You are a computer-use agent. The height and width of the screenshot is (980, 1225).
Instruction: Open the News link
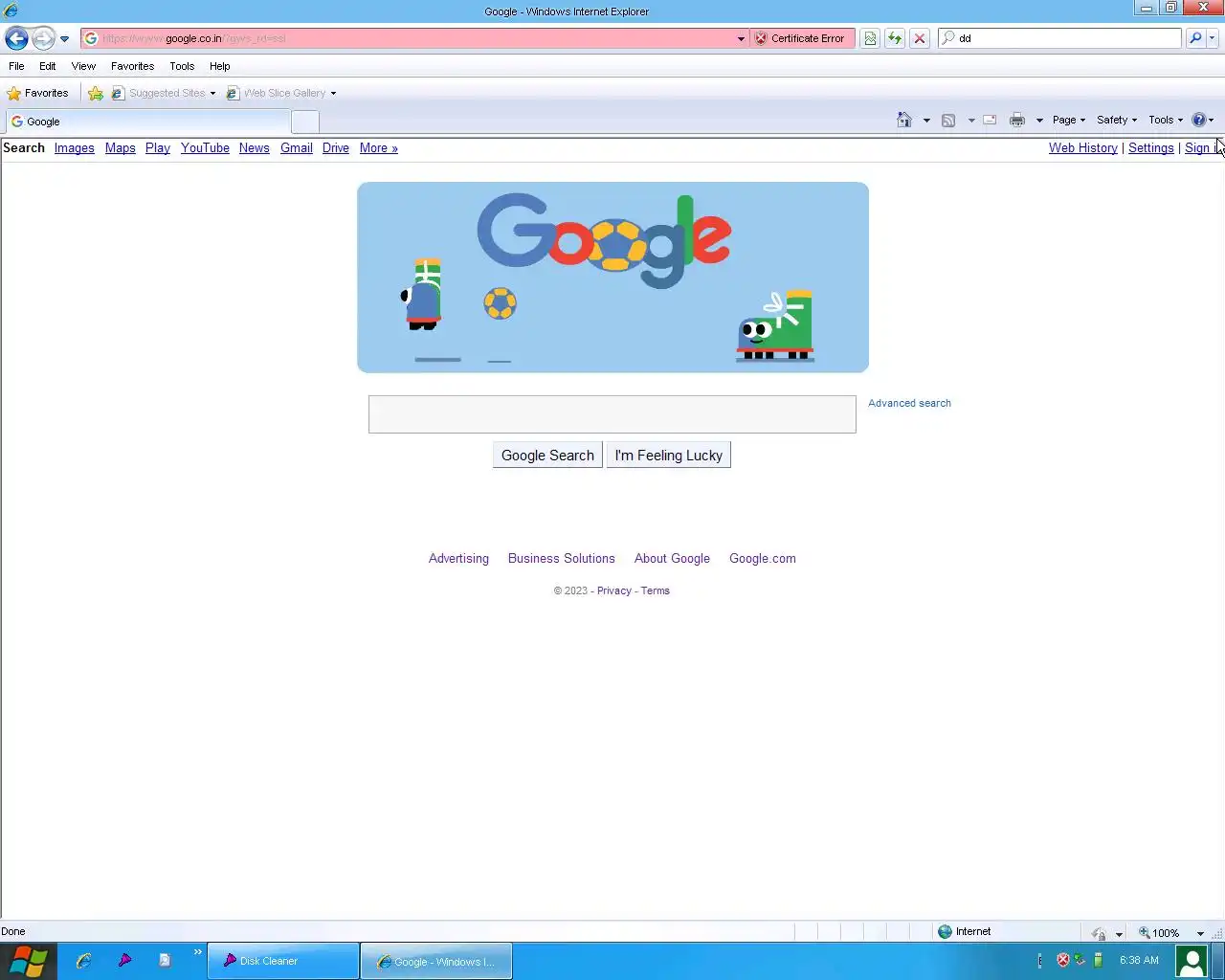pyautogui.click(x=254, y=147)
